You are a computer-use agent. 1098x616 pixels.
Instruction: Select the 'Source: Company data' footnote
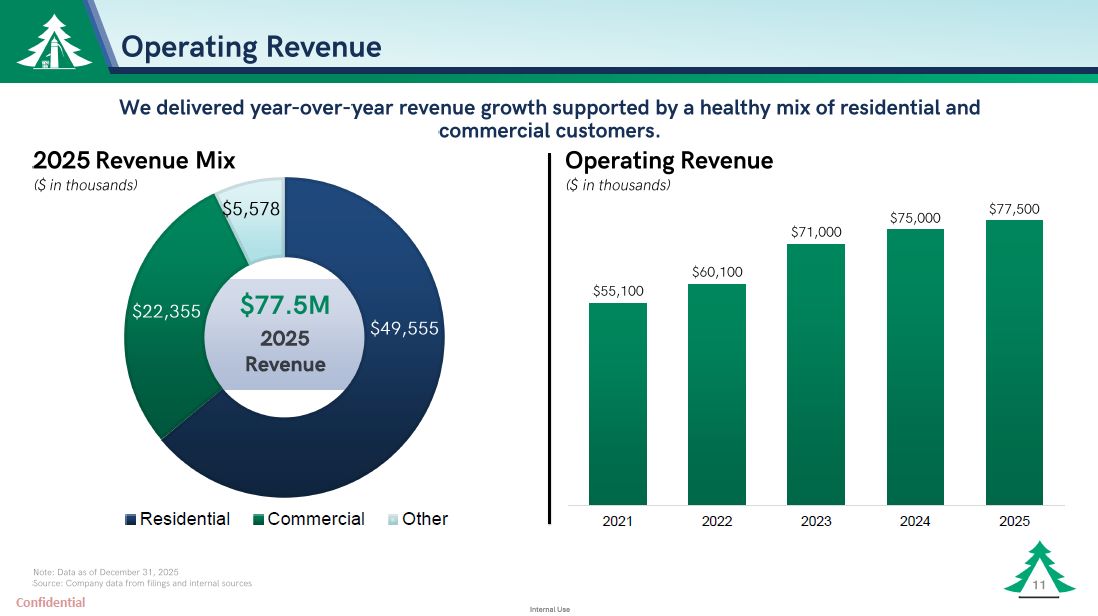tap(142, 582)
